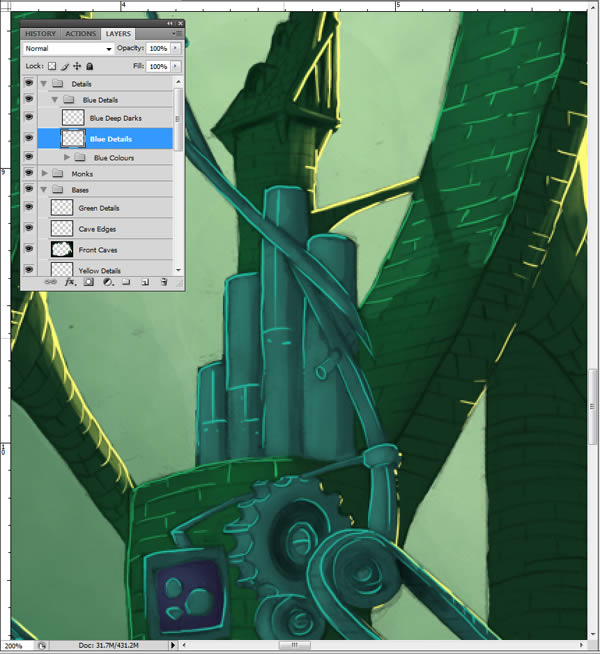Expand the Monks group
Image resolution: width=600 pixels, height=654 pixels.
45,174
